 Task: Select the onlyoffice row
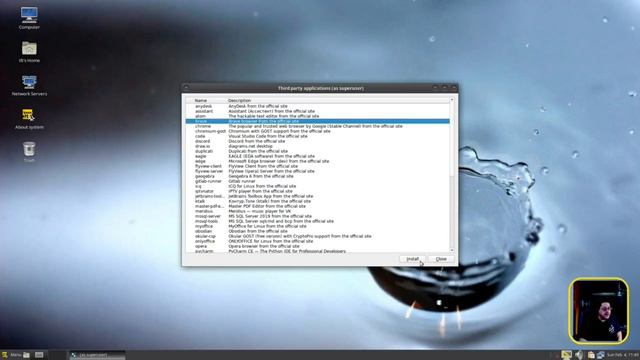pos(318,241)
